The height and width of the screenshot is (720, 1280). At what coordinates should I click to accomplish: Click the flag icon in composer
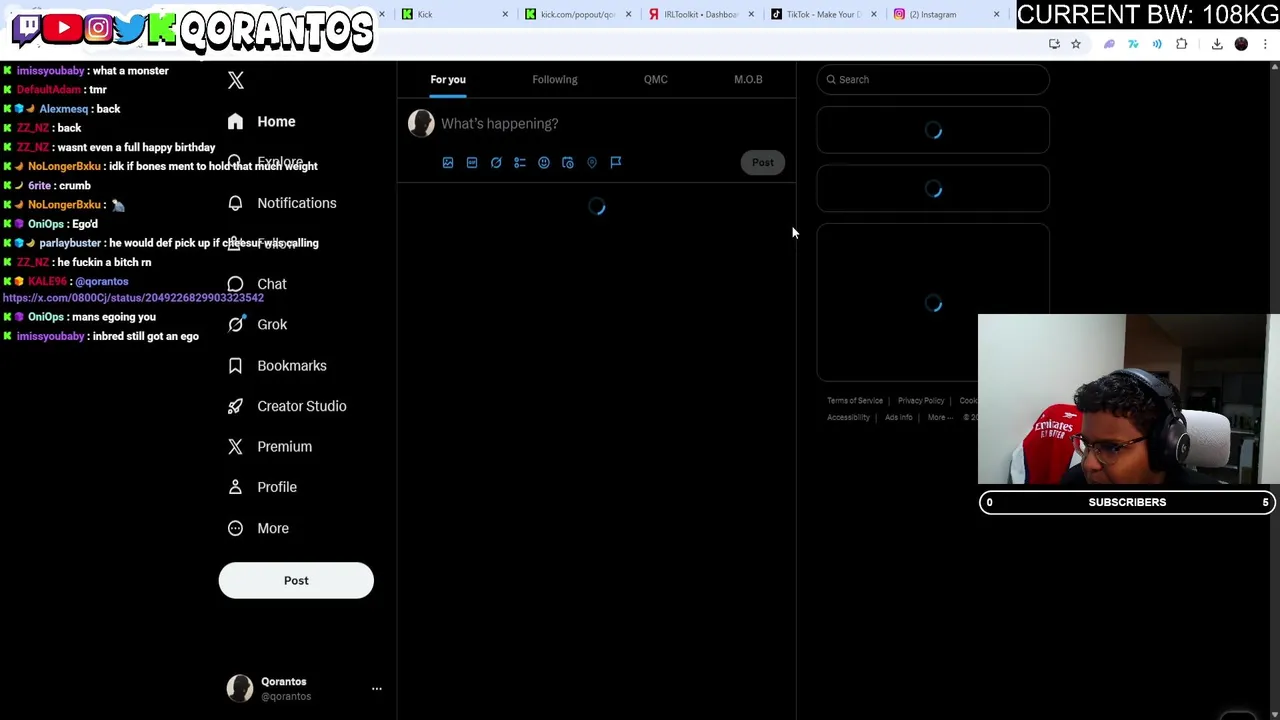(x=616, y=163)
